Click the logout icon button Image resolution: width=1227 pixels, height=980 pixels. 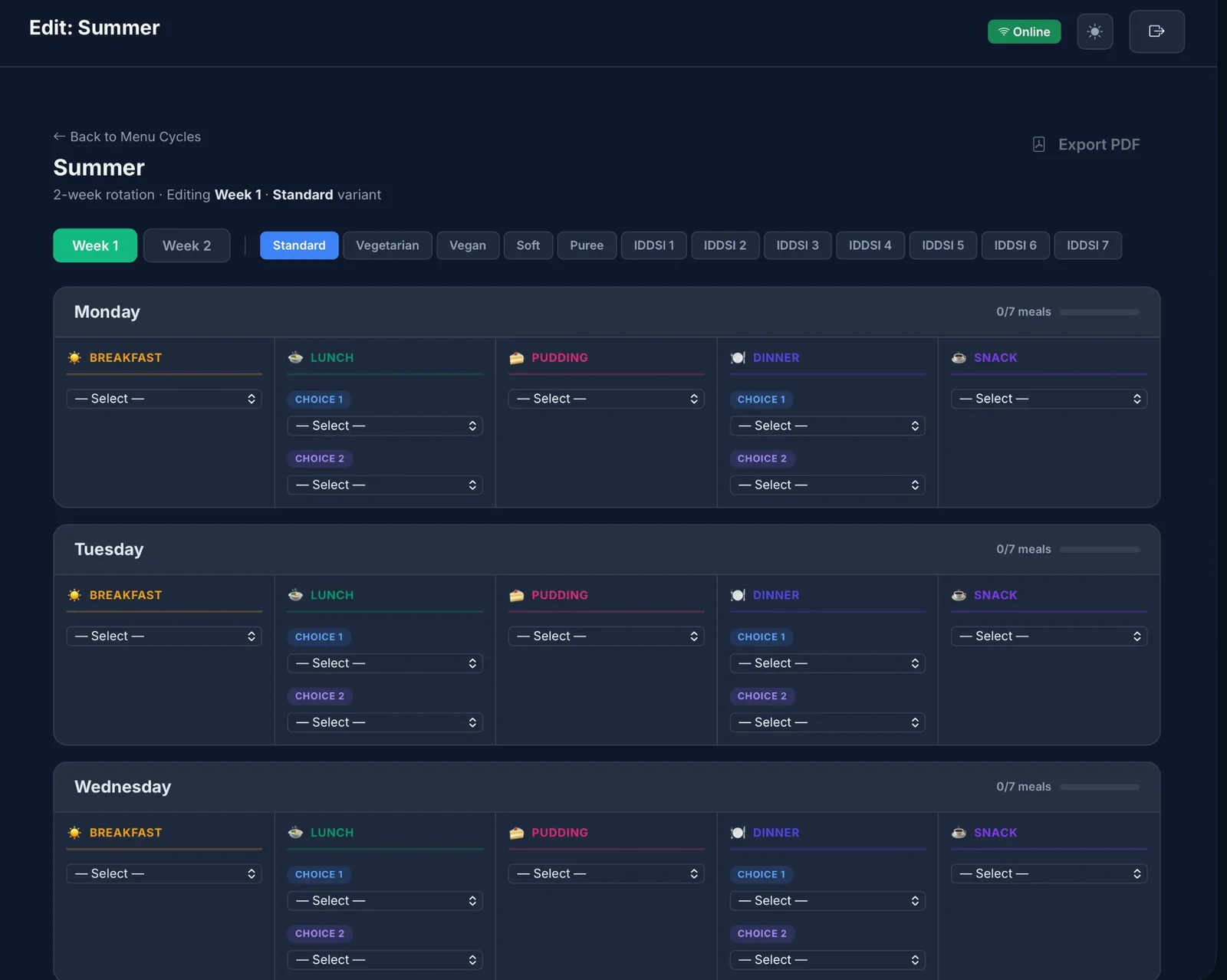(1156, 31)
